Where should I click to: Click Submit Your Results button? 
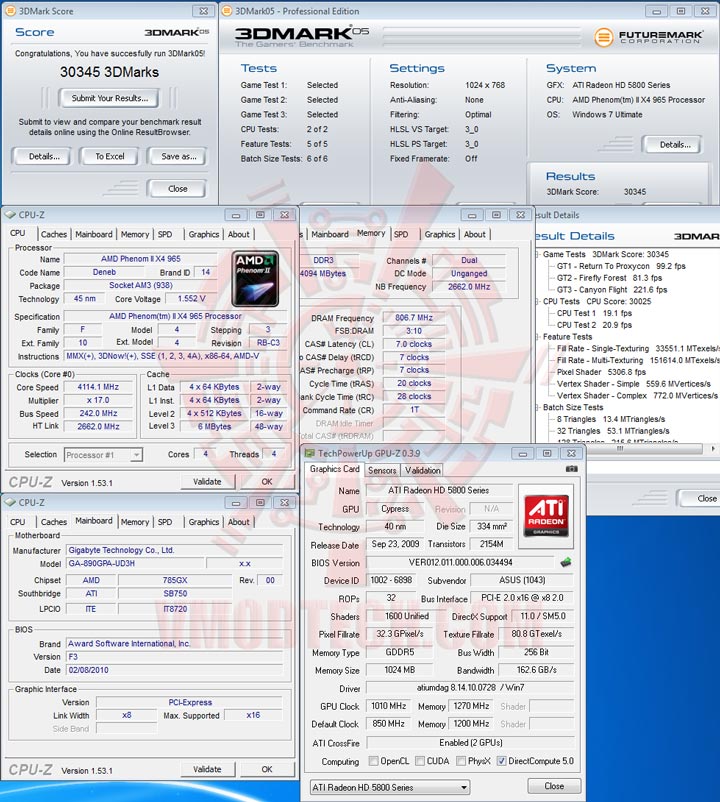109,98
